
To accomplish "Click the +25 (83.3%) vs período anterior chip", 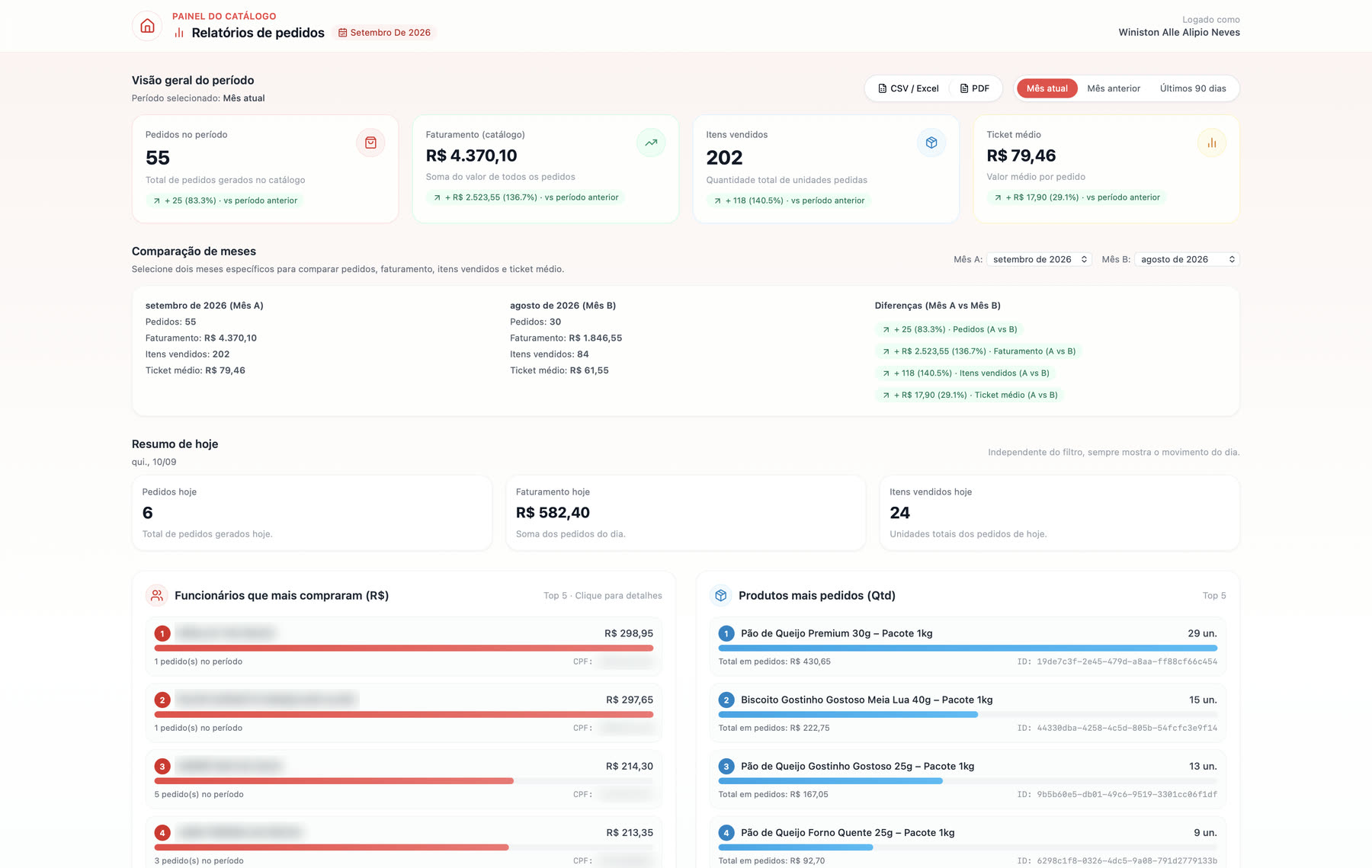I will point(225,200).
